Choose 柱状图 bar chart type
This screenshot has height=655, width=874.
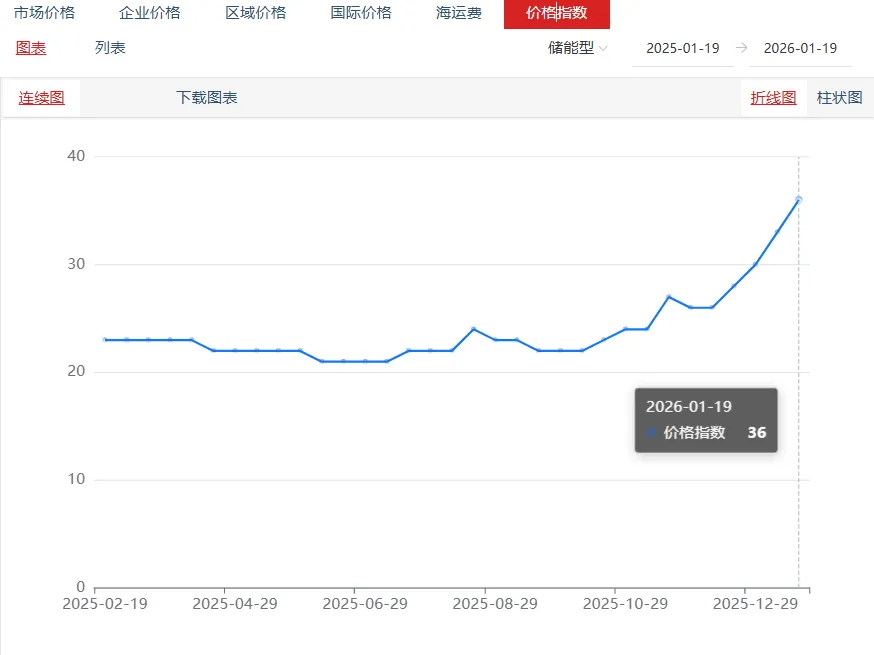(839, 98)
